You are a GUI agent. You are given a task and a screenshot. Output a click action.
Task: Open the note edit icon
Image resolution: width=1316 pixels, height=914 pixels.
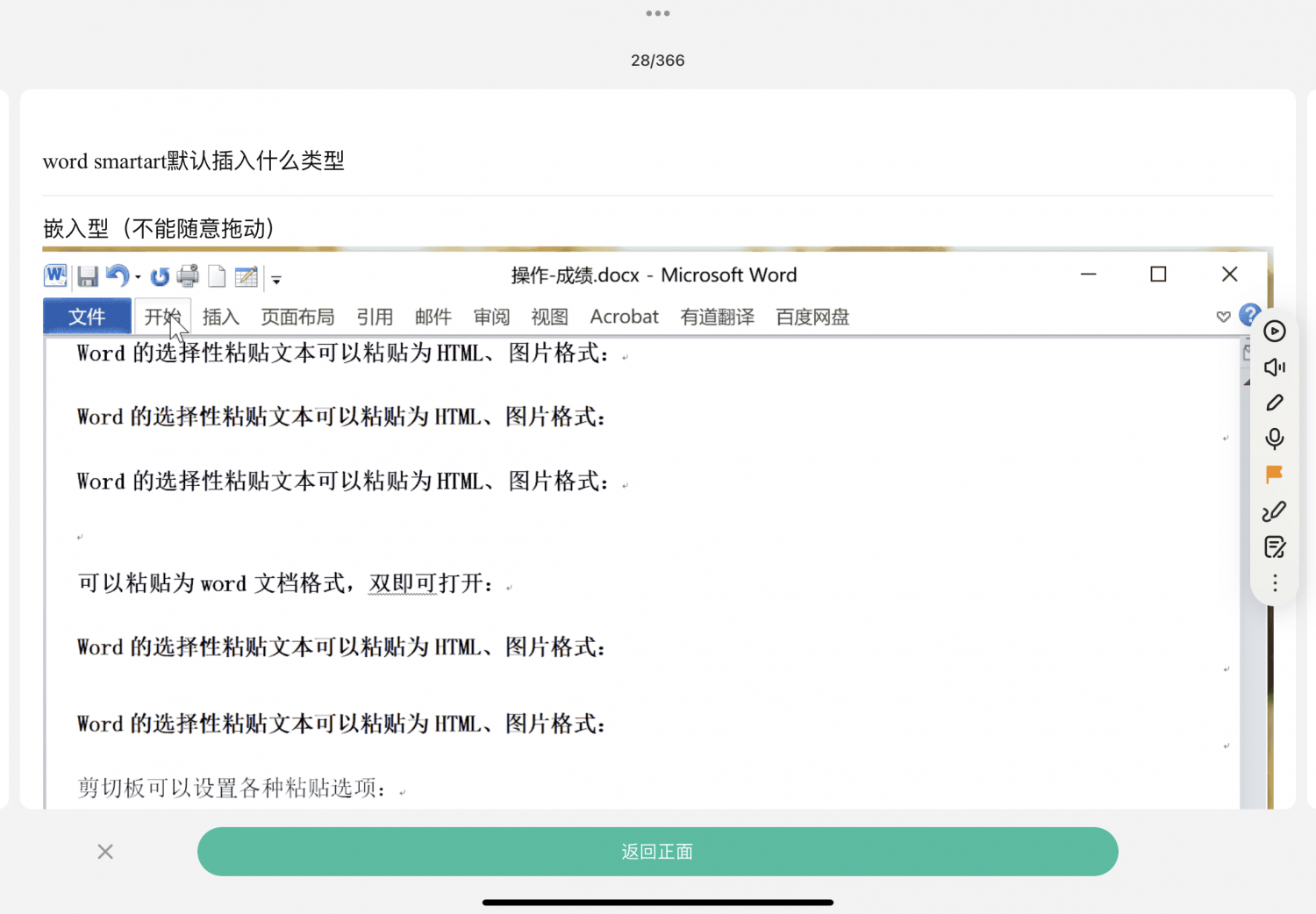click(1275, 547)
